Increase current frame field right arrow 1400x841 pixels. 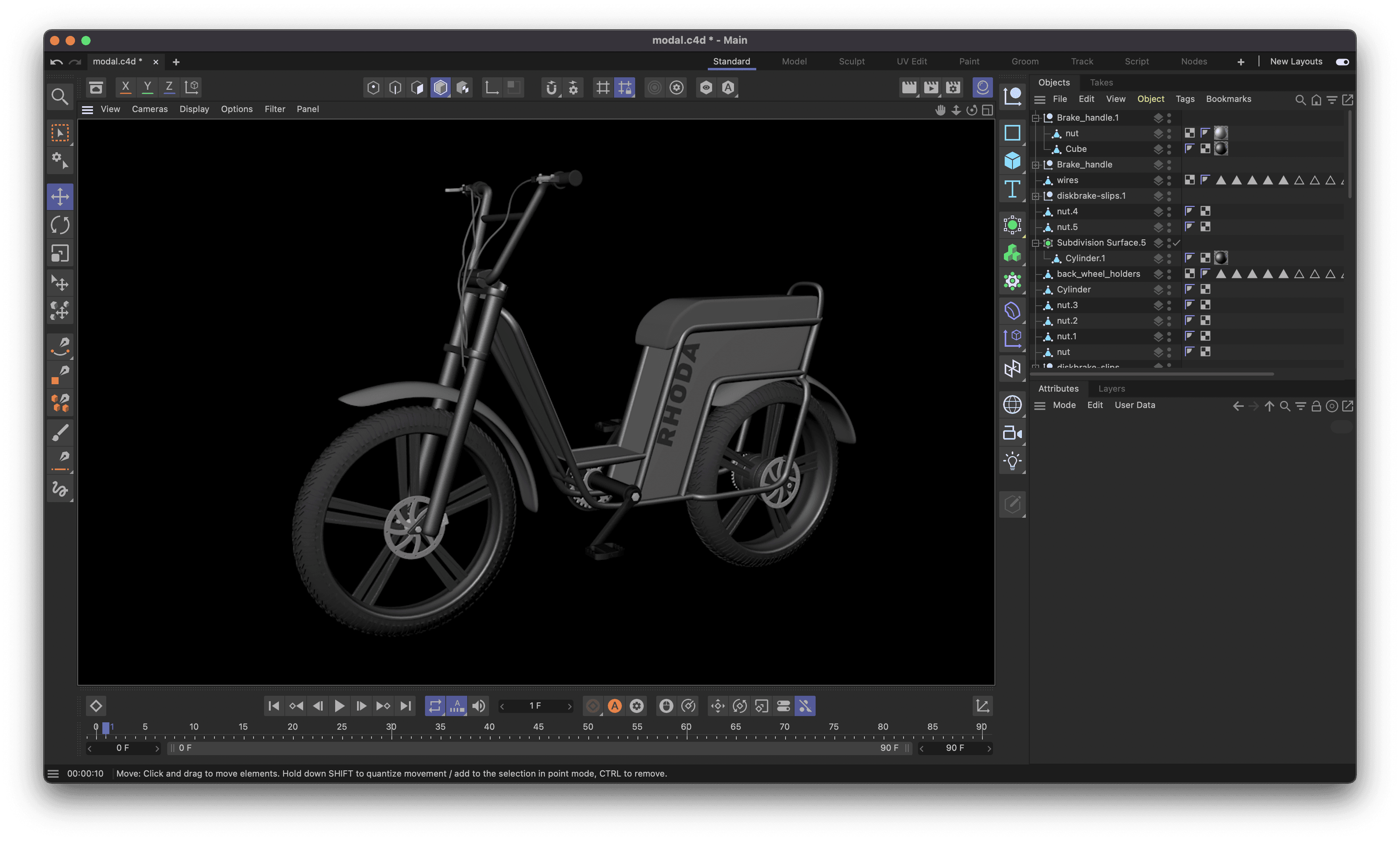pyautogui.click(x=570, y=706)
